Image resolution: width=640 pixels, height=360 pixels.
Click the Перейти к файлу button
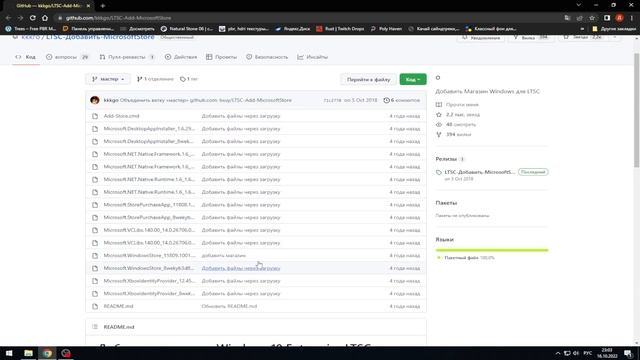369,79
